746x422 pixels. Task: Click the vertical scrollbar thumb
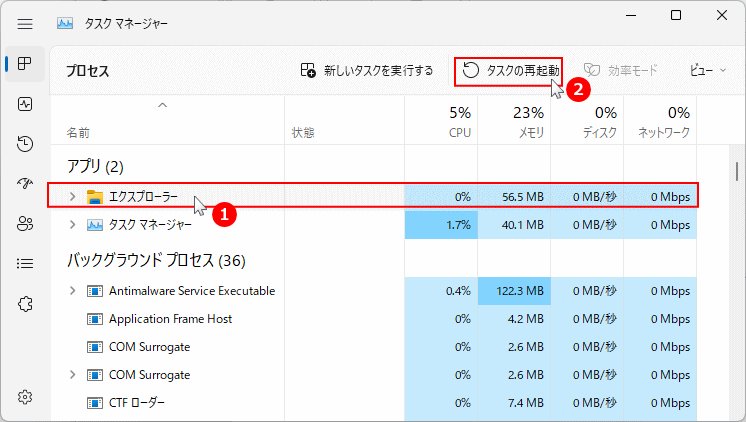[x=737, y=171]
